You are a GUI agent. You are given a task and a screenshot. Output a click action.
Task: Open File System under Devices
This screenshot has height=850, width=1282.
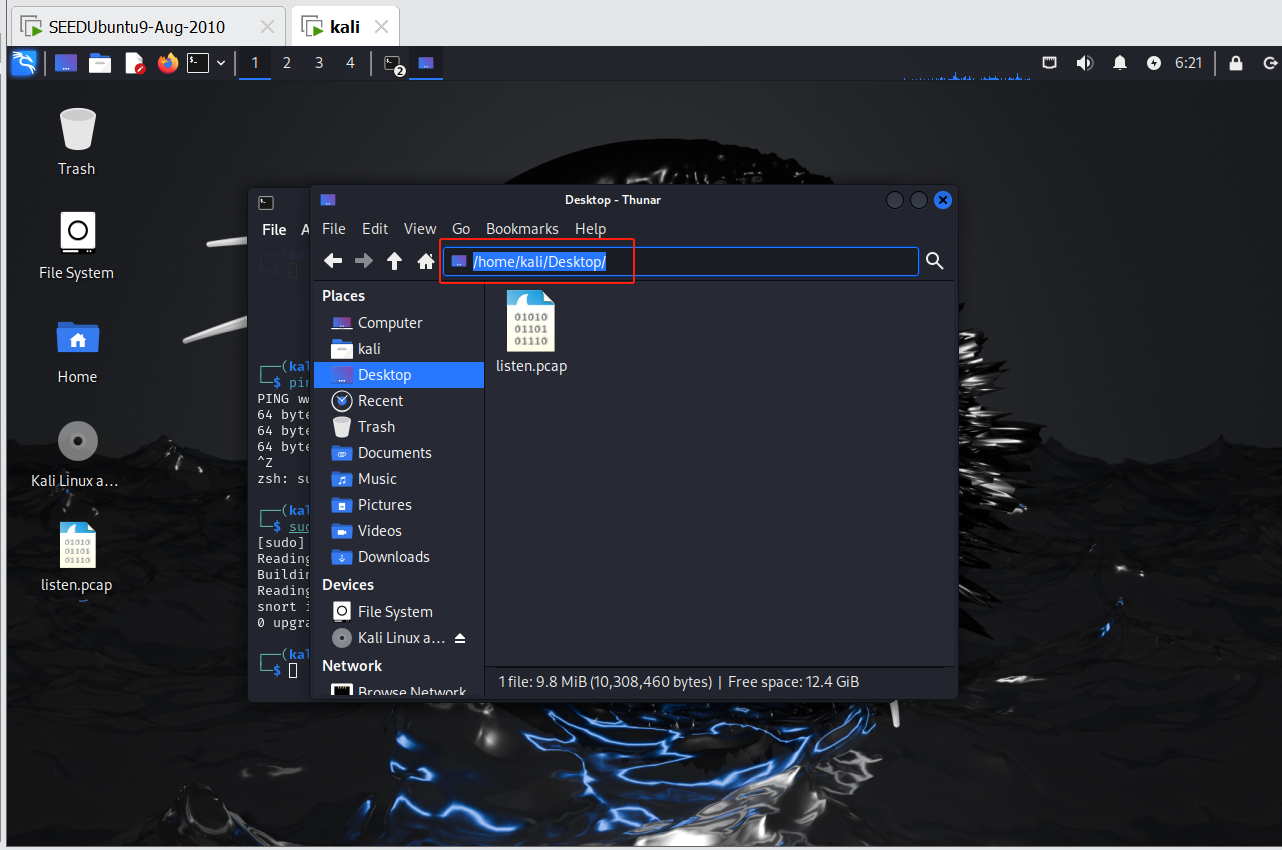[399, 612]
